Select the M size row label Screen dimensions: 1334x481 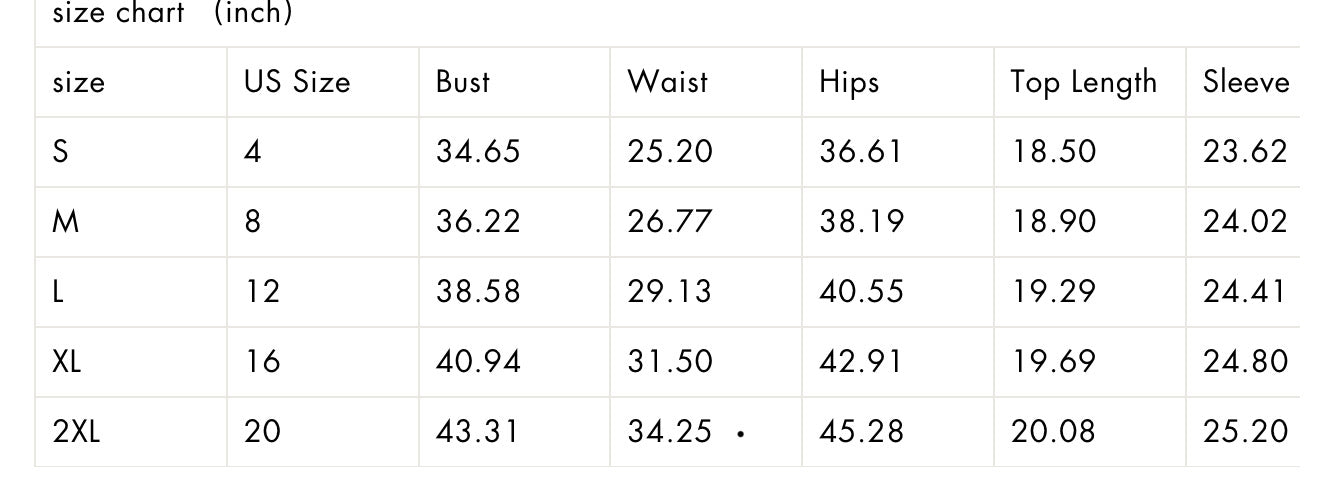point(65,222)
